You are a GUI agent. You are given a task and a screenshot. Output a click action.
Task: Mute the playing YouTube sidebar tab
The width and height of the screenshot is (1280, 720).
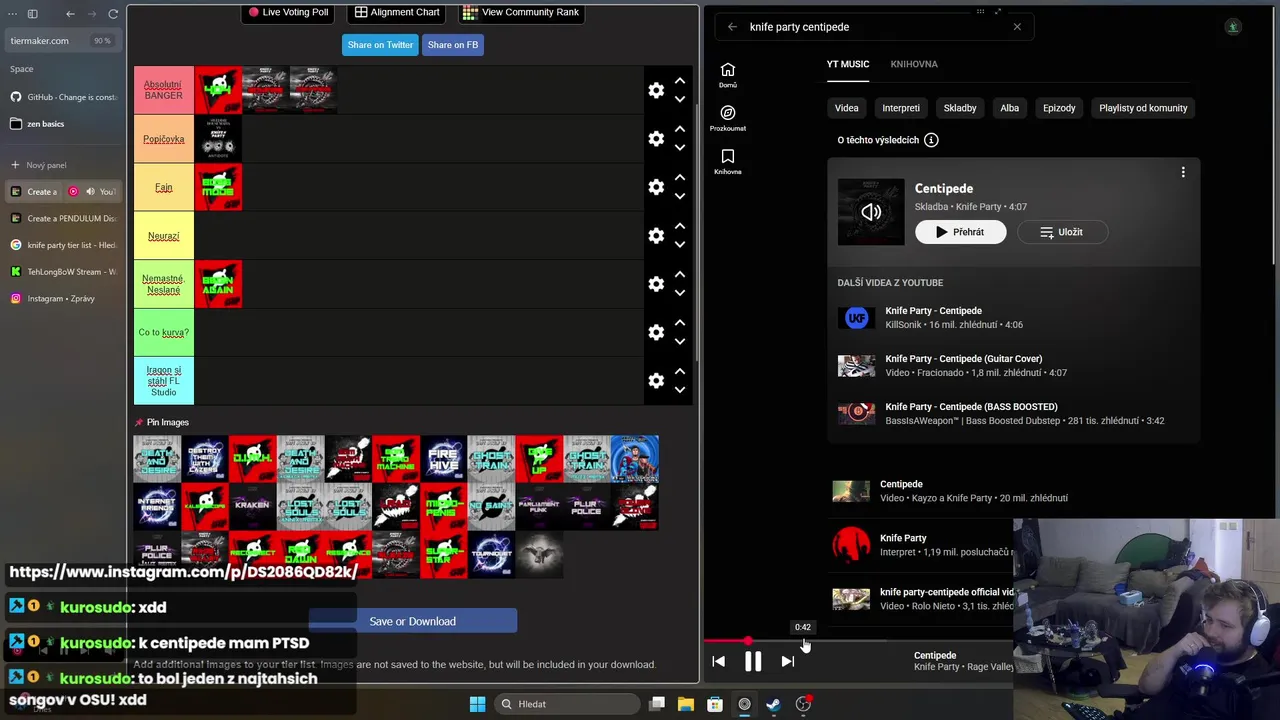90,191
